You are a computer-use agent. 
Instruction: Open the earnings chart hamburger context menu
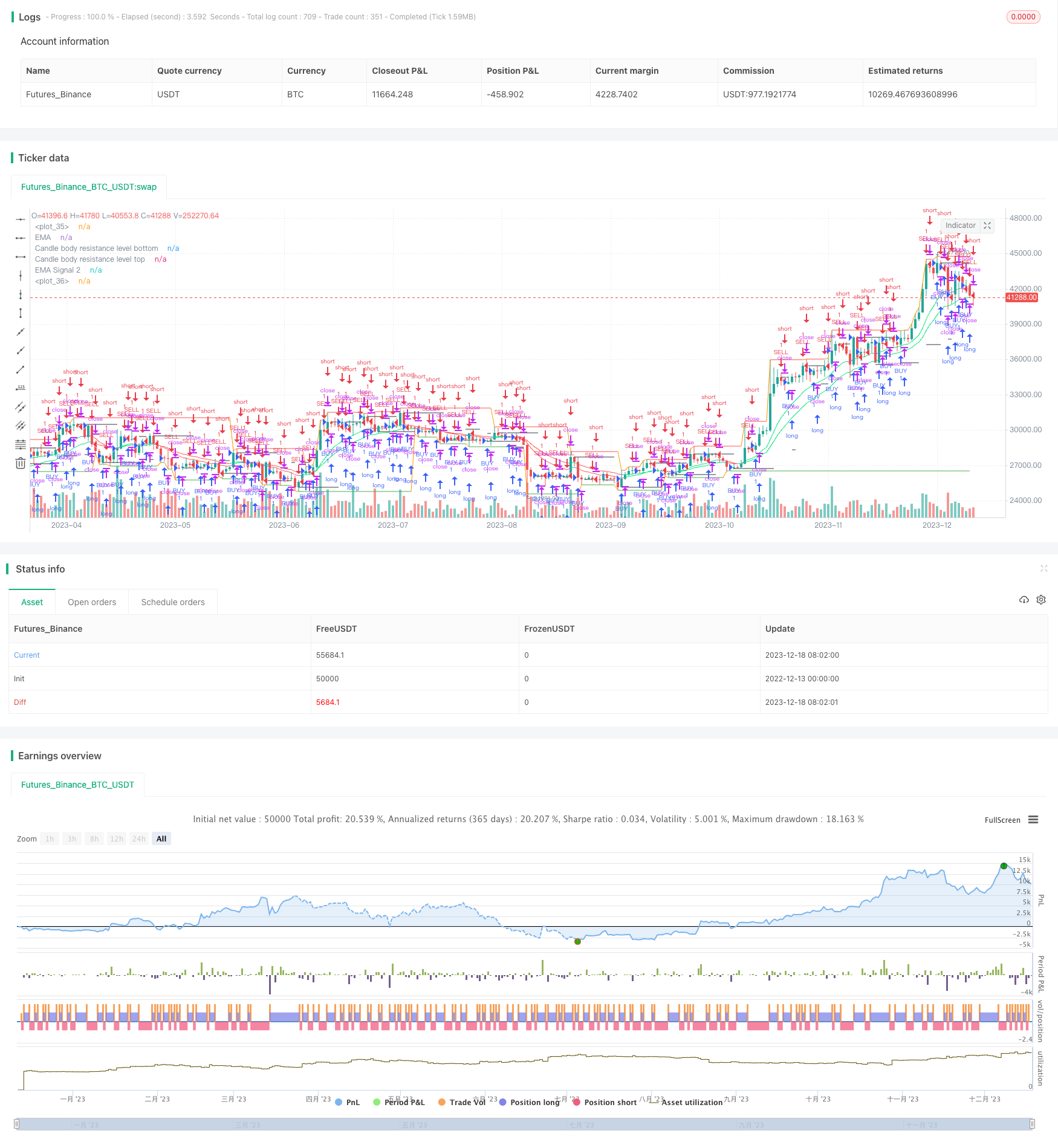click(1033, 820)
